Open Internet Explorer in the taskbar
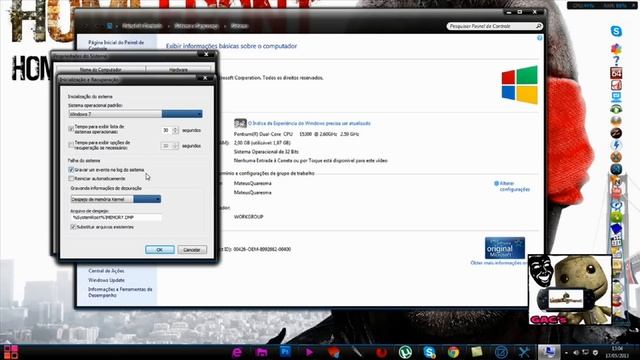The image size is (640, 360). [237, 352]
